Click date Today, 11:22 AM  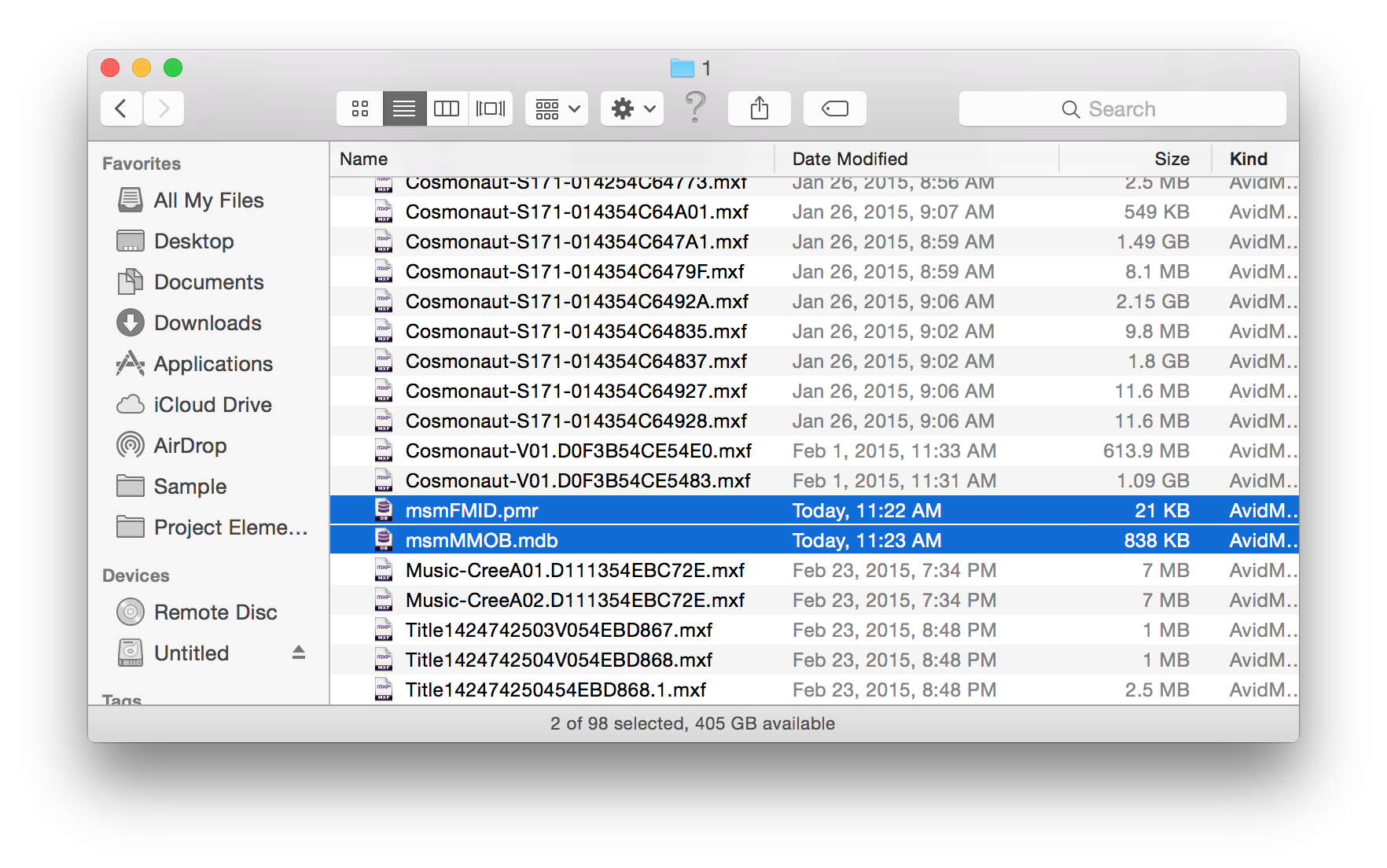(866, 510)
